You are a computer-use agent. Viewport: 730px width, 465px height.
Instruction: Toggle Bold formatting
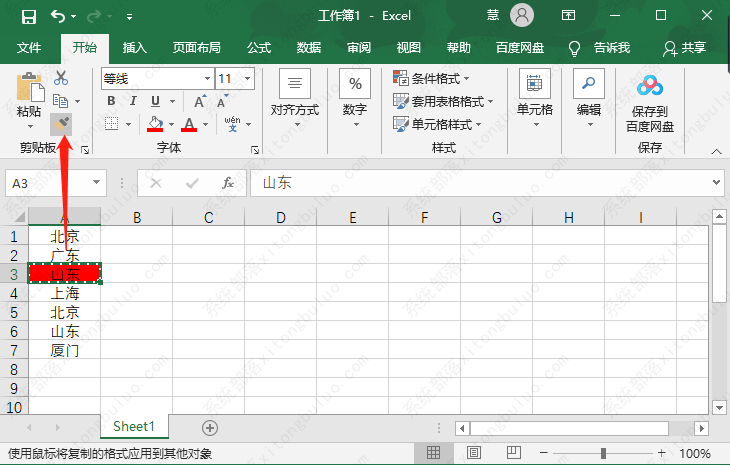111,101
